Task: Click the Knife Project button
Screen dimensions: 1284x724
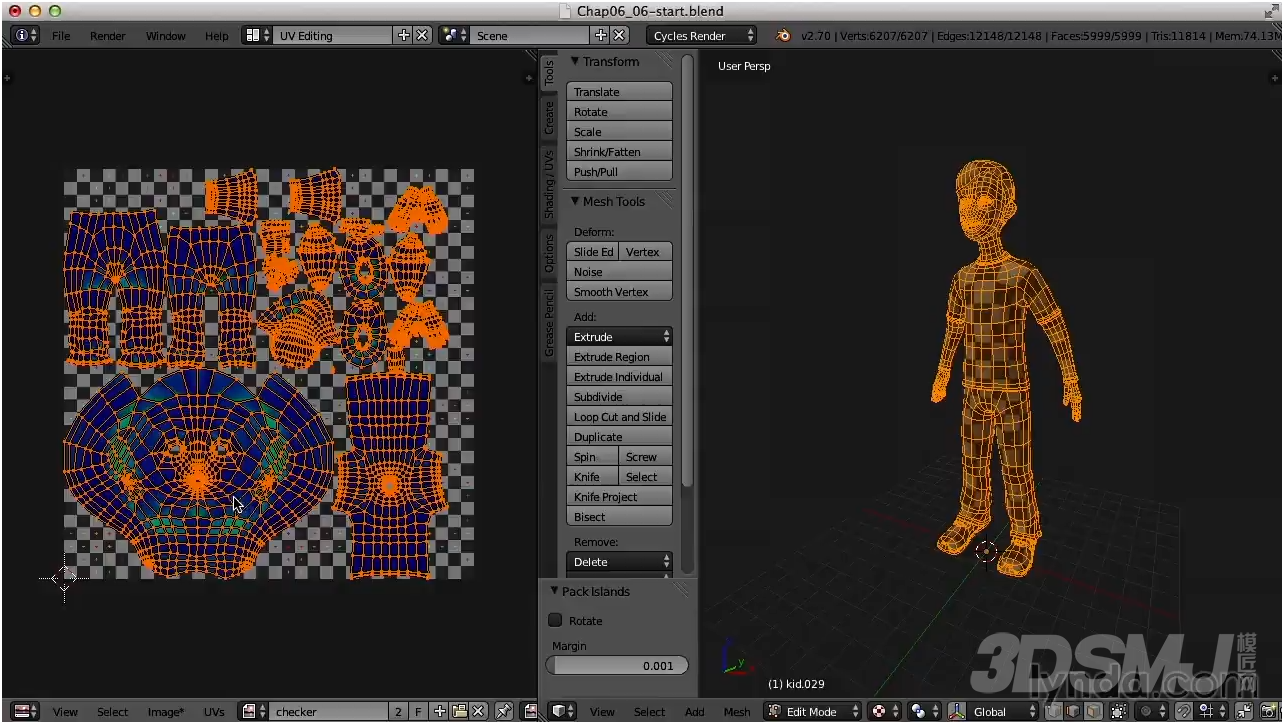Action: pos(619,497)
